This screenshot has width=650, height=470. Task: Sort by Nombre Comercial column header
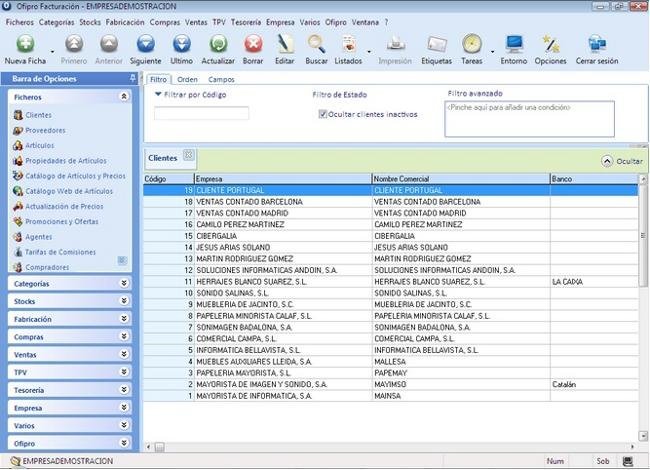(x=459, y=179)
